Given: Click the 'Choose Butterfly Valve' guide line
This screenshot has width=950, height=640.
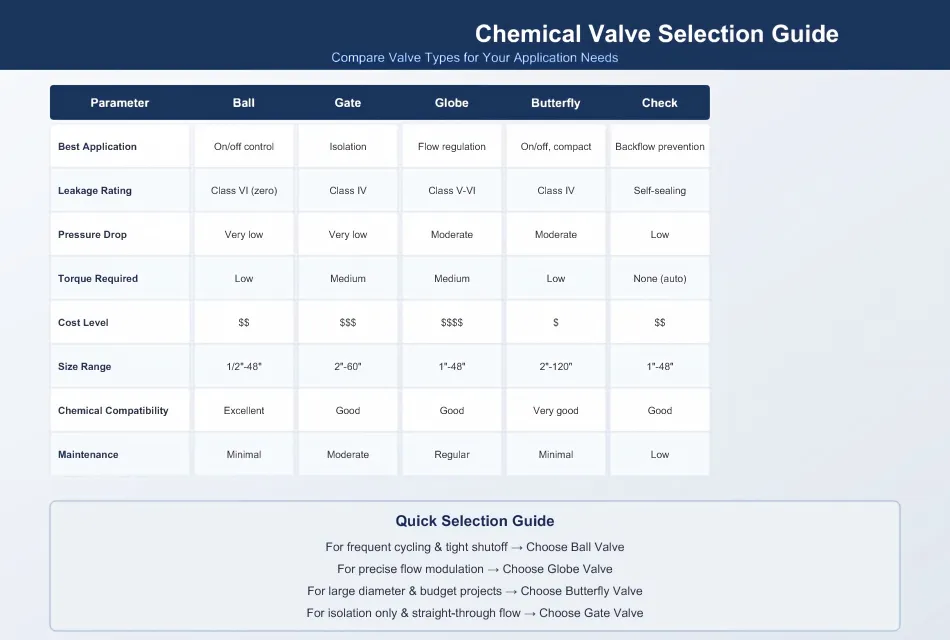Looking at the screenshot, I should tap(475, 591).
